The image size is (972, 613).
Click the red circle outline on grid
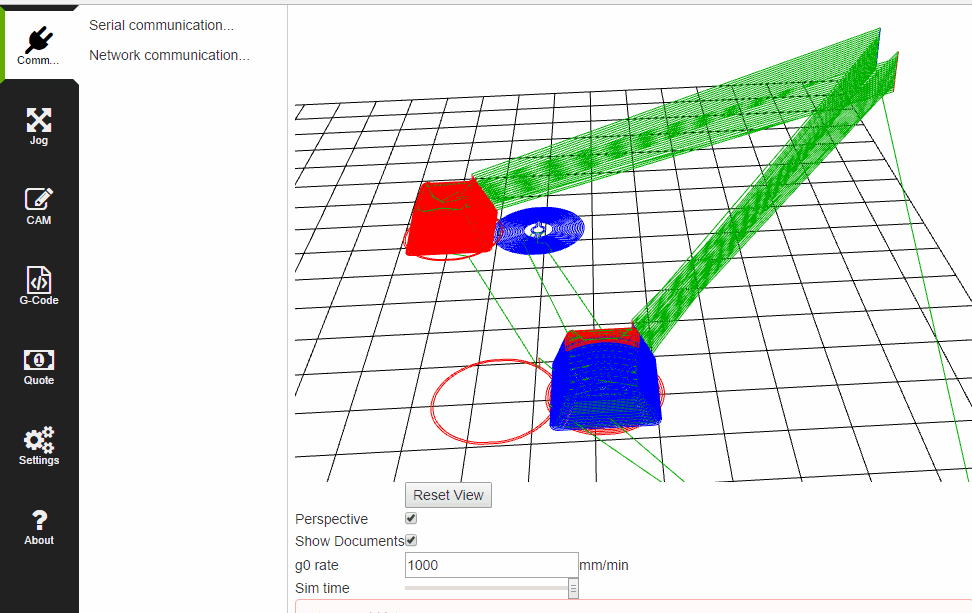pos(491,402)
